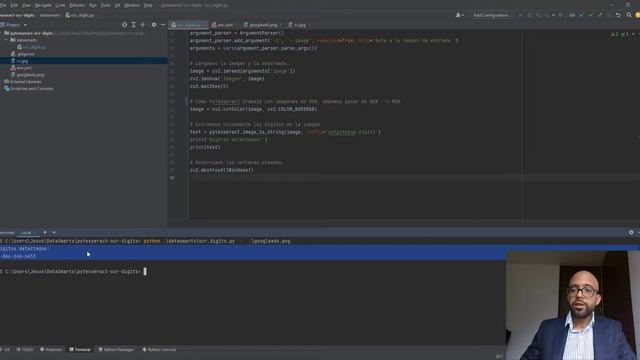Open the Git tool window button
The width and height of the screenshot is (640, 360).
[5, 349]
